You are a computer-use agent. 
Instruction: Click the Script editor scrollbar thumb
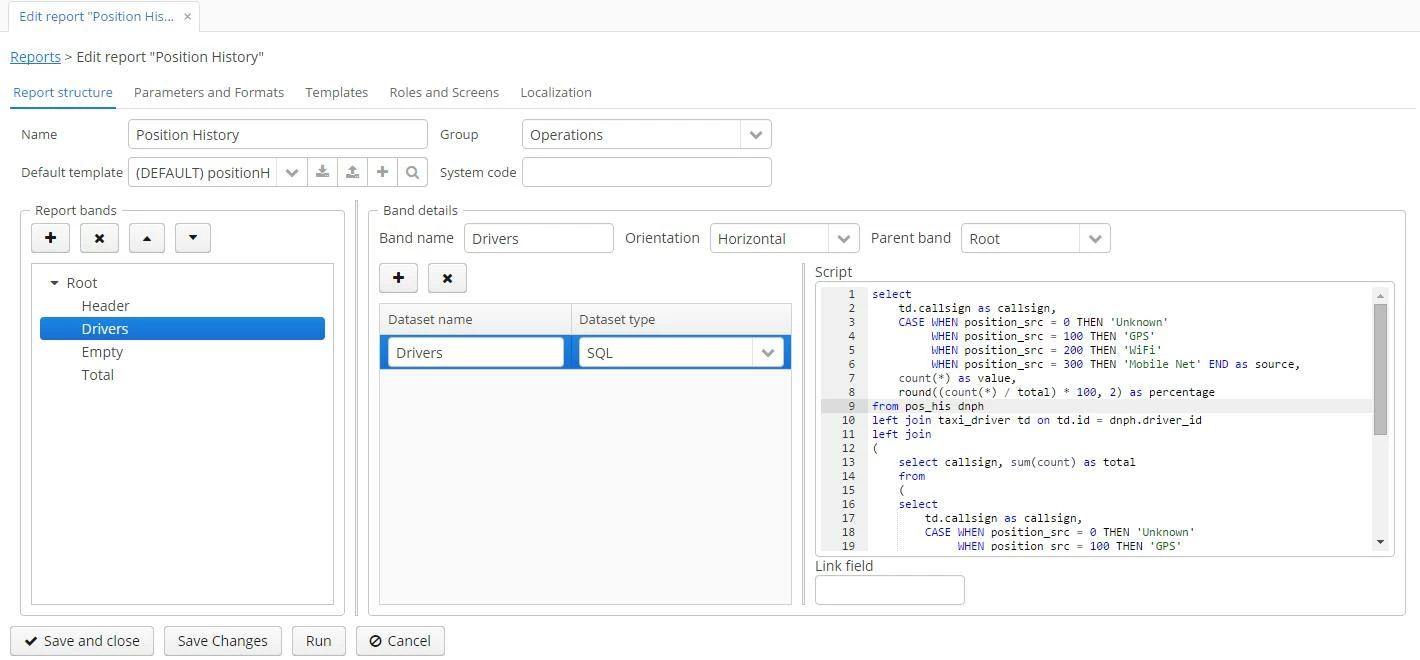(1381, 369)
